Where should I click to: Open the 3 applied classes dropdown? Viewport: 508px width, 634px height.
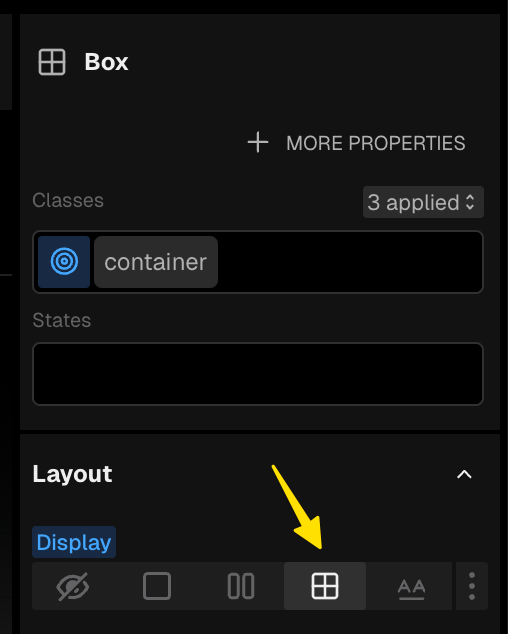click(423, 202)
